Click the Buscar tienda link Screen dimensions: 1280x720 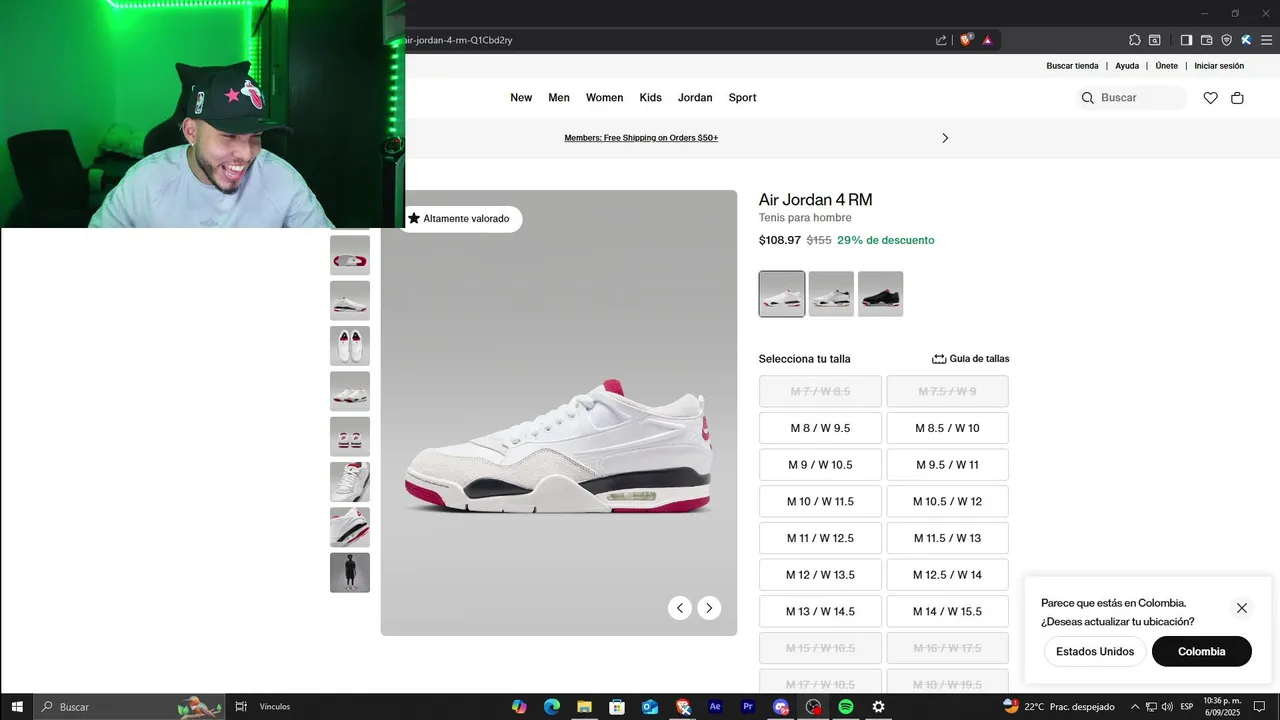1072,66
